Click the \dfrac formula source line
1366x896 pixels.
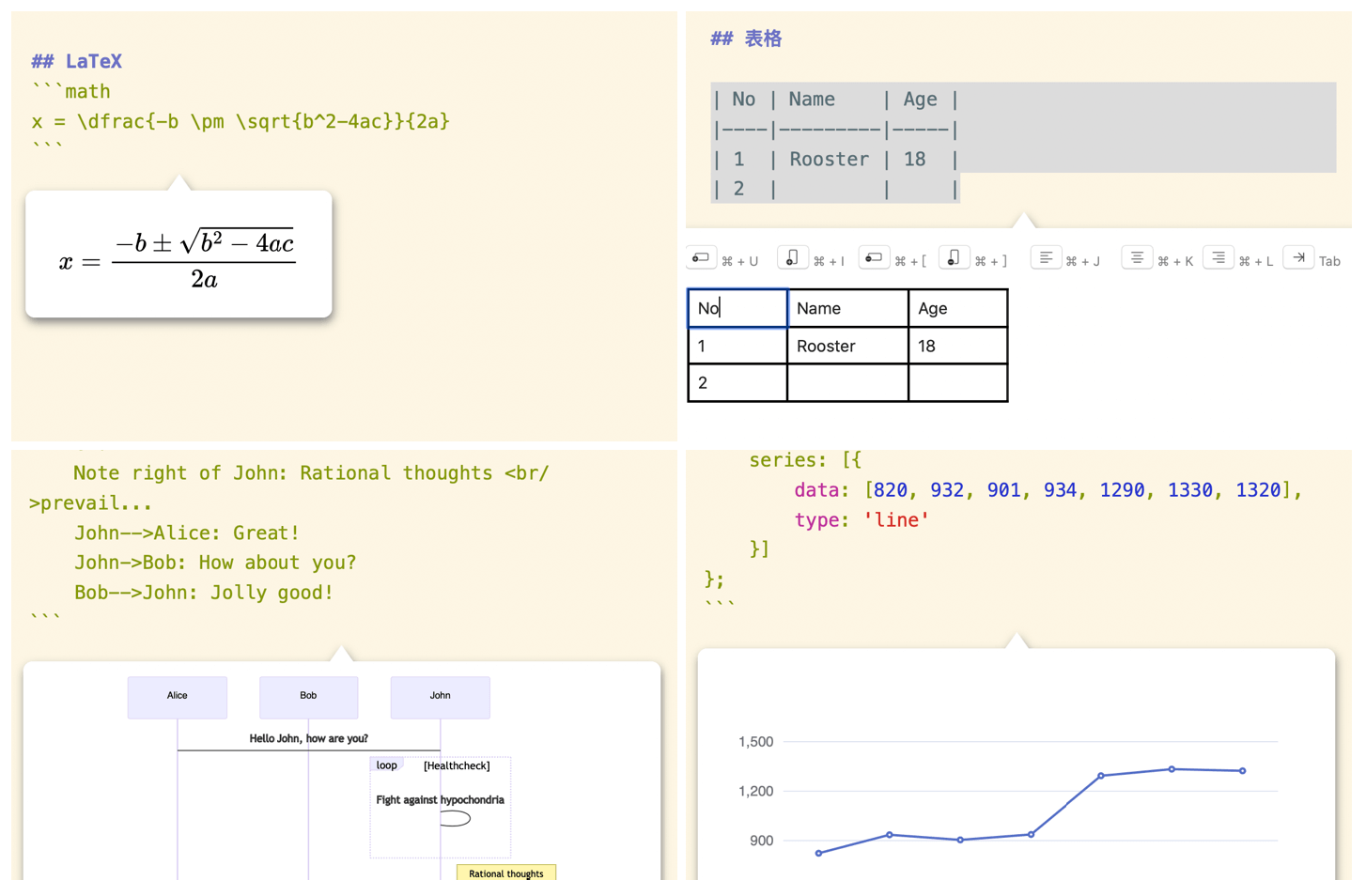tap(241, 121)
